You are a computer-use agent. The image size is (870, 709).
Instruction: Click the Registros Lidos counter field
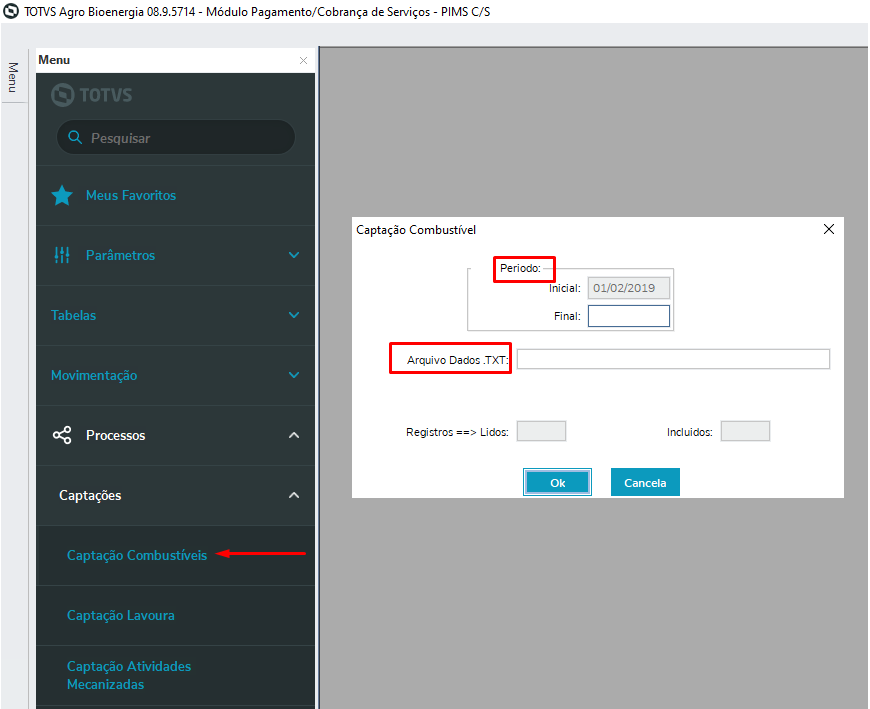click(x=541, y=431)
